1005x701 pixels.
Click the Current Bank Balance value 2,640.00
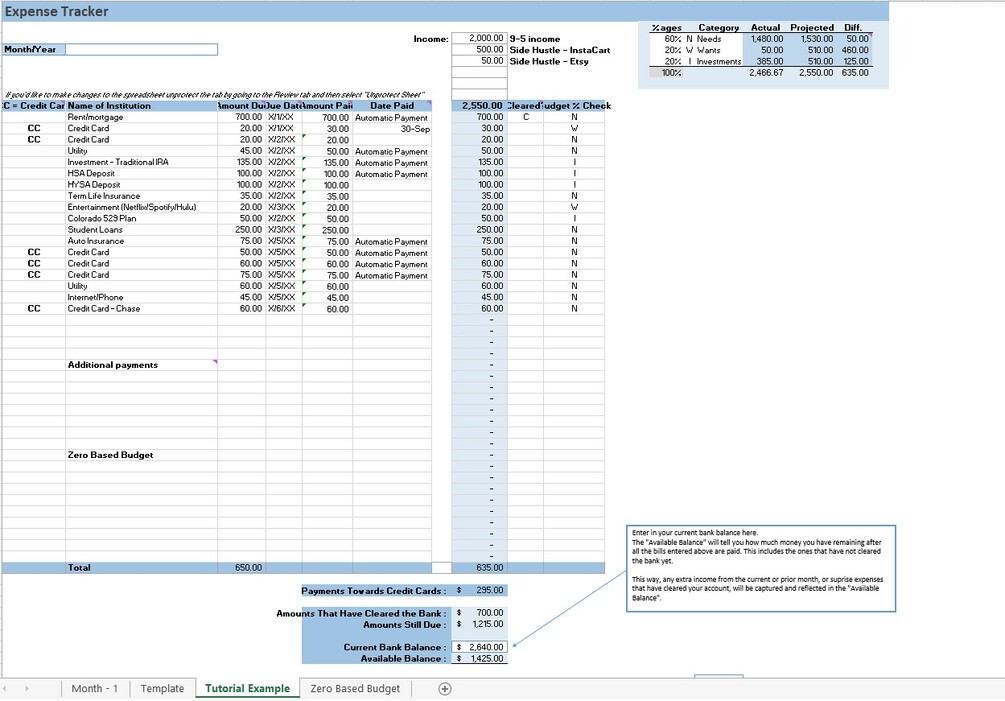tap(479, 647)
